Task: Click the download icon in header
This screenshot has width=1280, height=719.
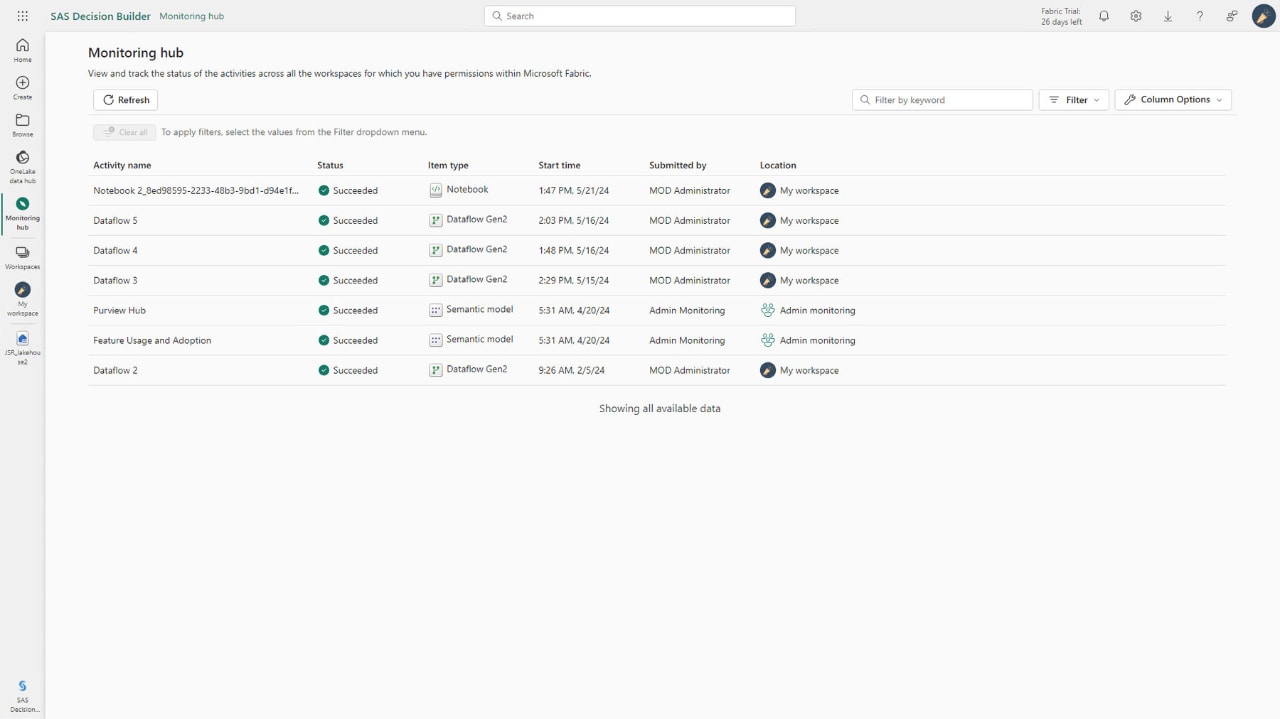Action: pos(1168,16)
